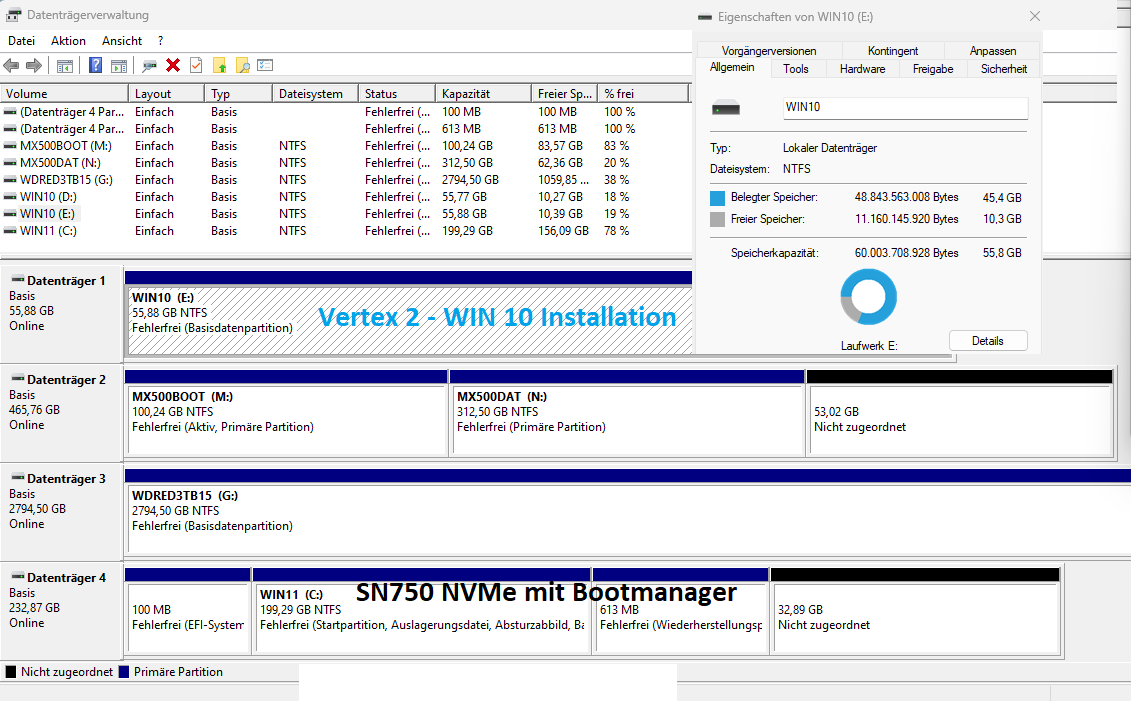The height and width of the screenshot is (701, 1131).
Task: Toggle the action pane toolbar icon
Action: point(119,66)
